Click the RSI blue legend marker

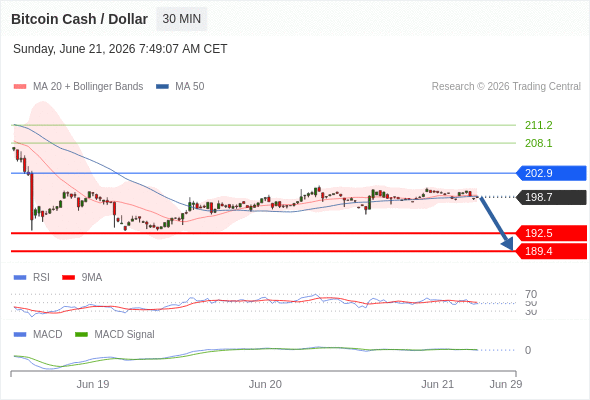(20, 278)
